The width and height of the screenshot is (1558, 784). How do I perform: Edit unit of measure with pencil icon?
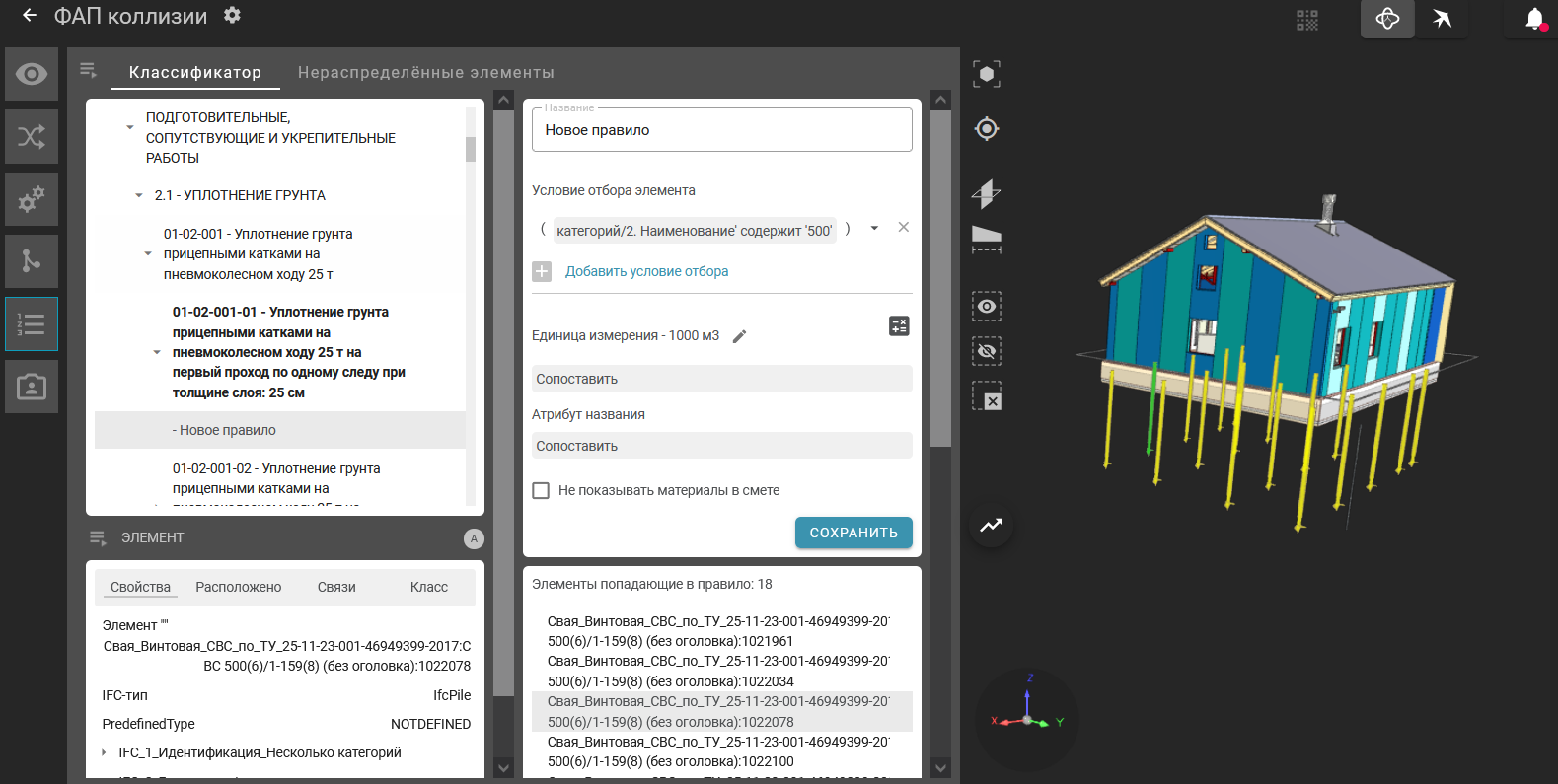[x=740, y=336]
